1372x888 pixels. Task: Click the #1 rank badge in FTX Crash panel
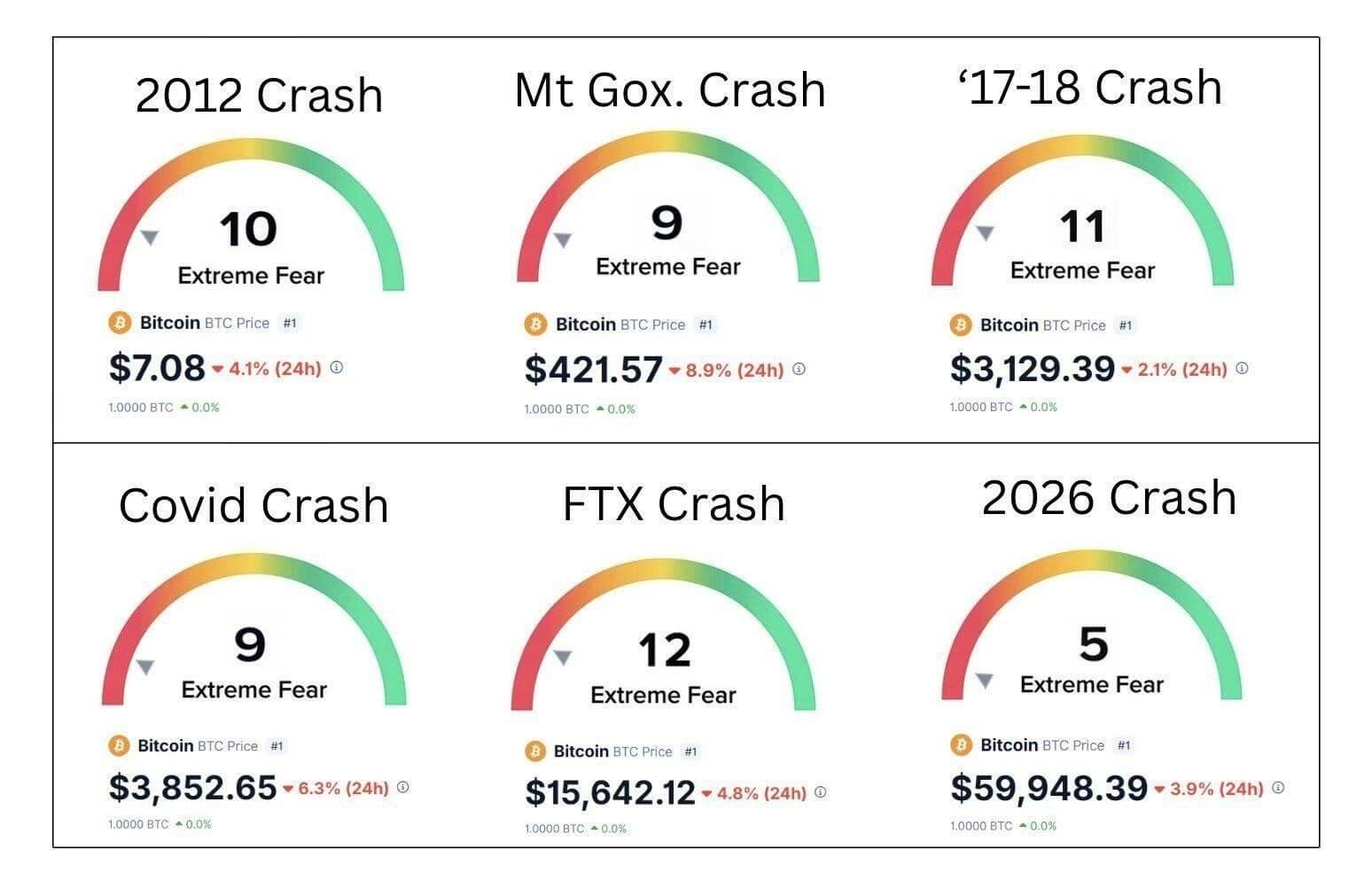tap(691, 752)
